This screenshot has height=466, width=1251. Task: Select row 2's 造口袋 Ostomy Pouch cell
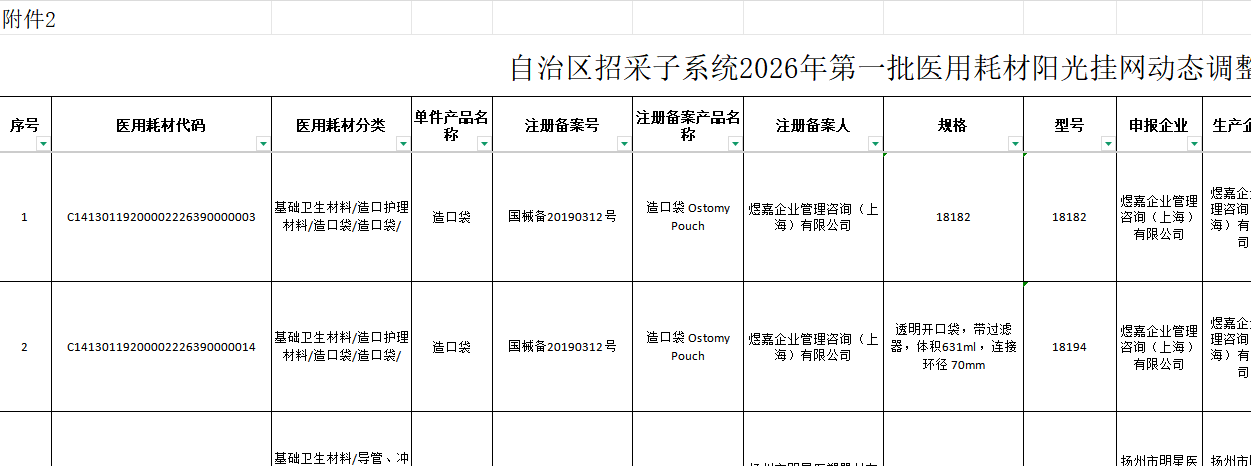687,347
